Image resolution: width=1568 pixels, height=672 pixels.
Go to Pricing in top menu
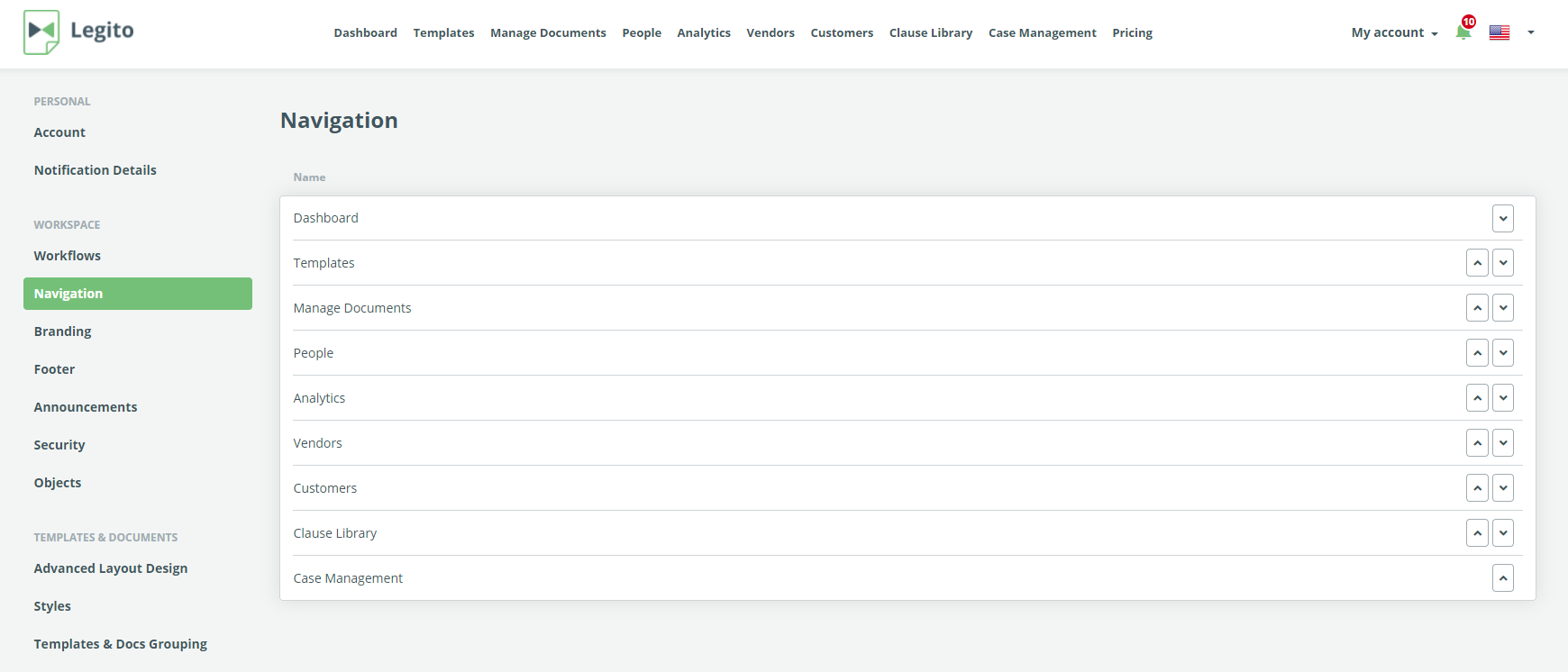[x=1132, y=32]
